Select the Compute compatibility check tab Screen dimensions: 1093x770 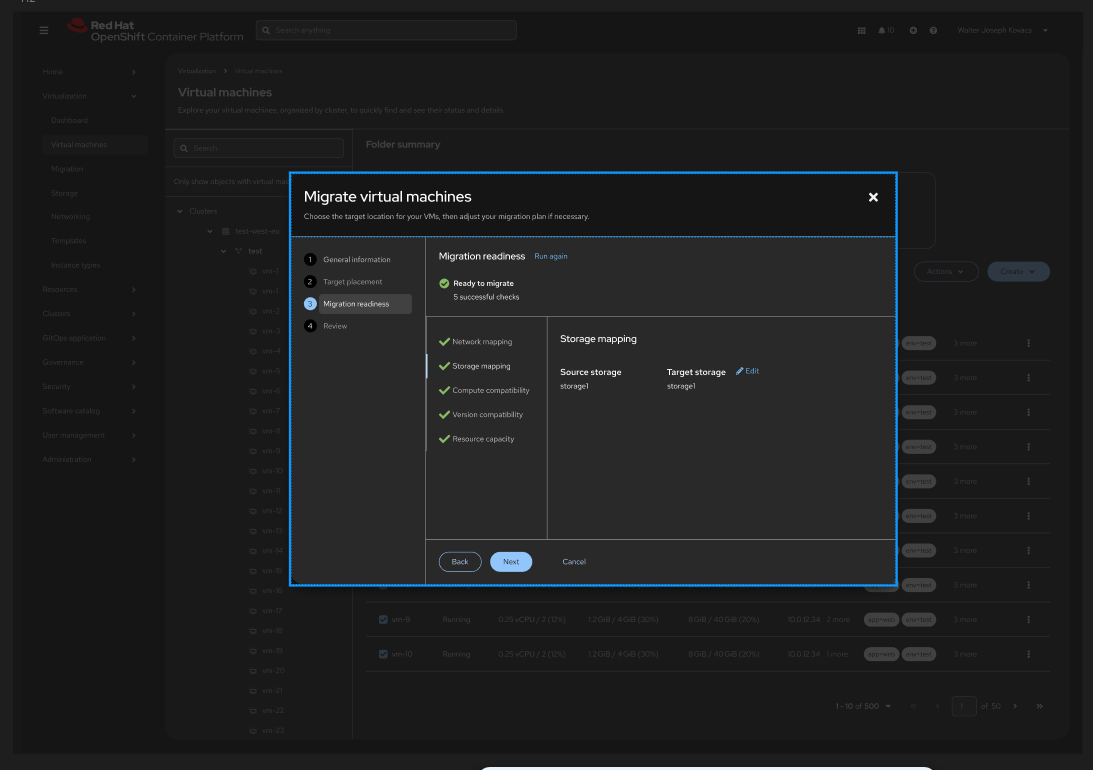tap(490, 390)
